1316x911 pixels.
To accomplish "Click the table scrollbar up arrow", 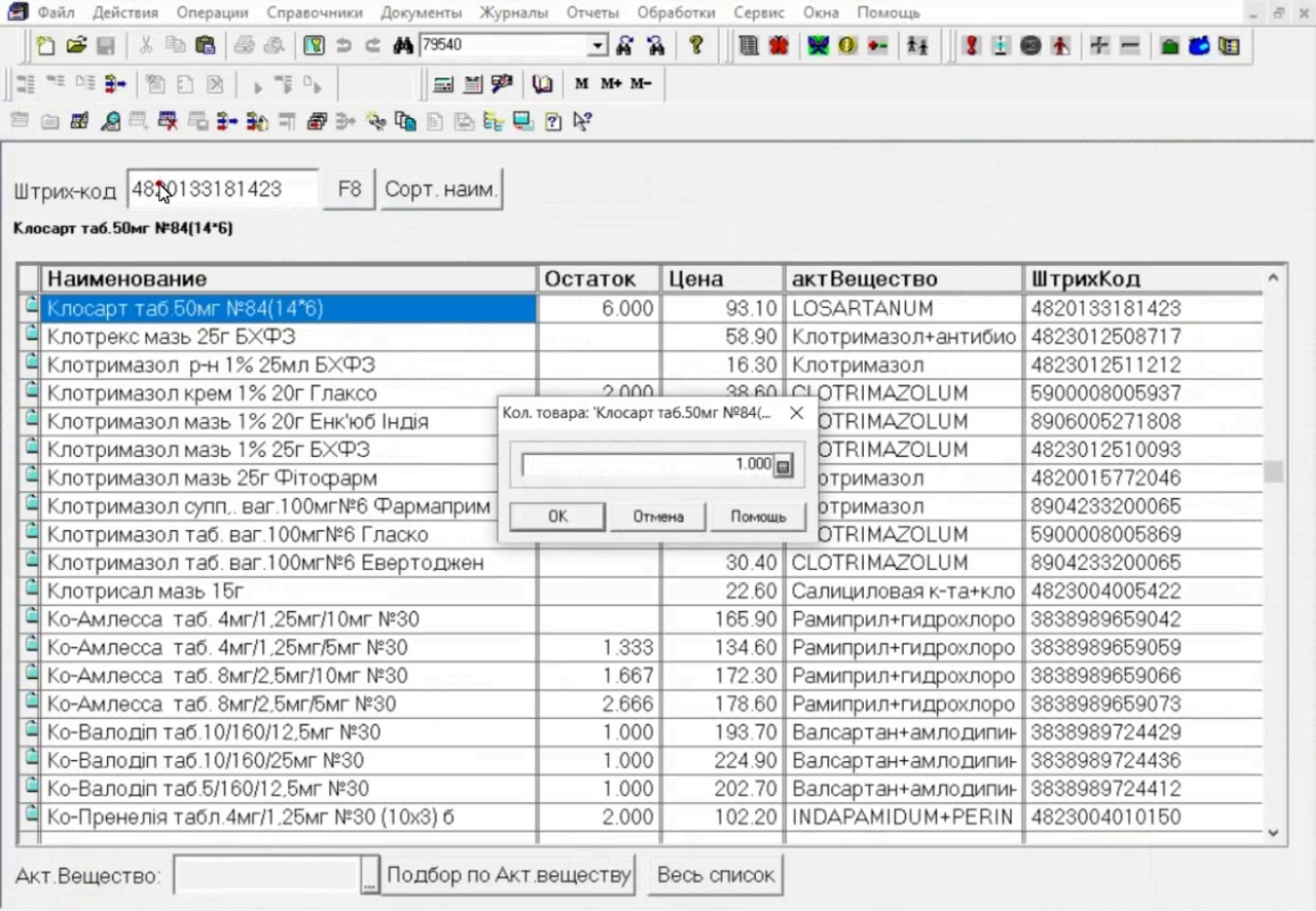I will (1273, 277).
